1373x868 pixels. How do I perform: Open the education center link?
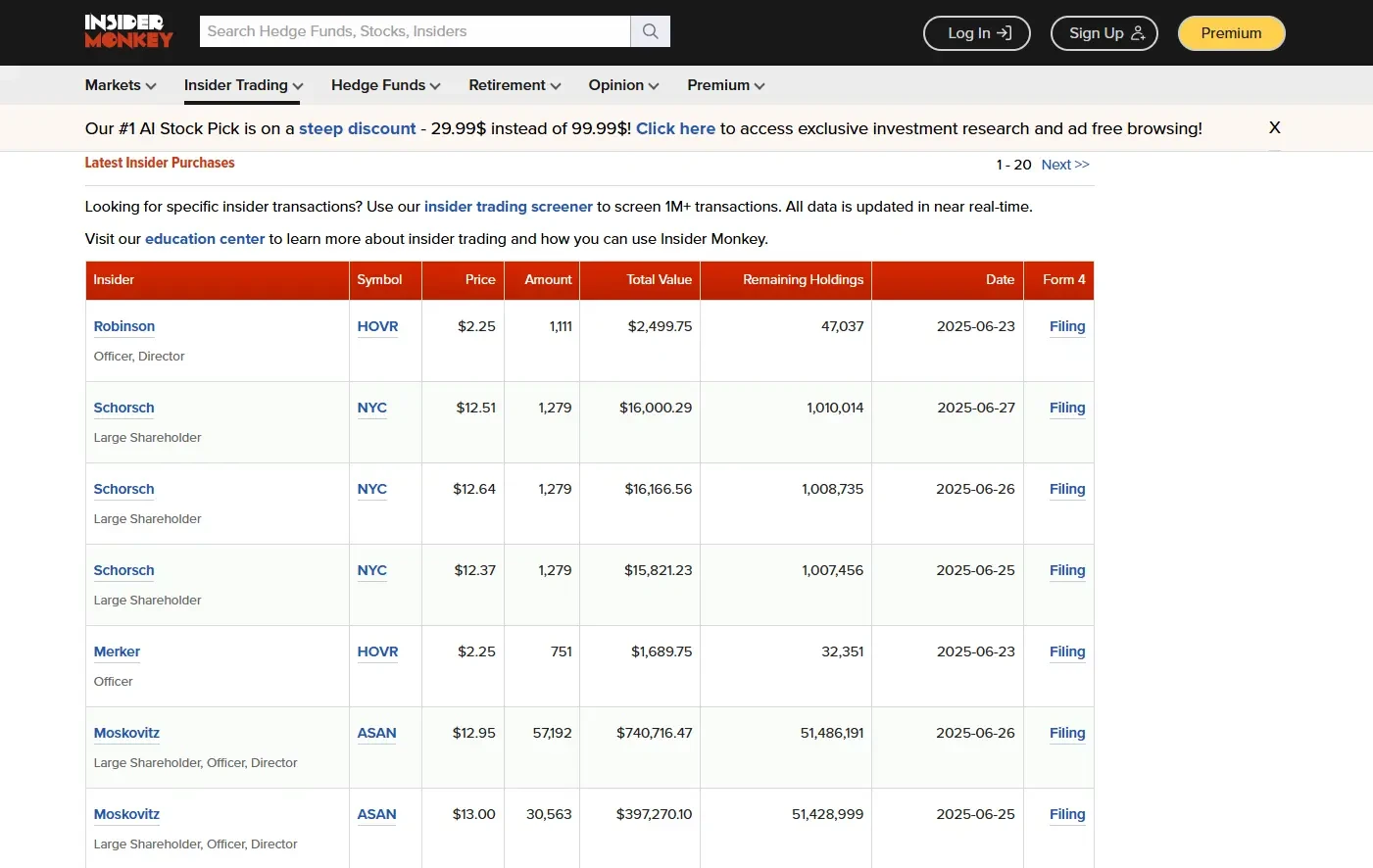[205, 239]
